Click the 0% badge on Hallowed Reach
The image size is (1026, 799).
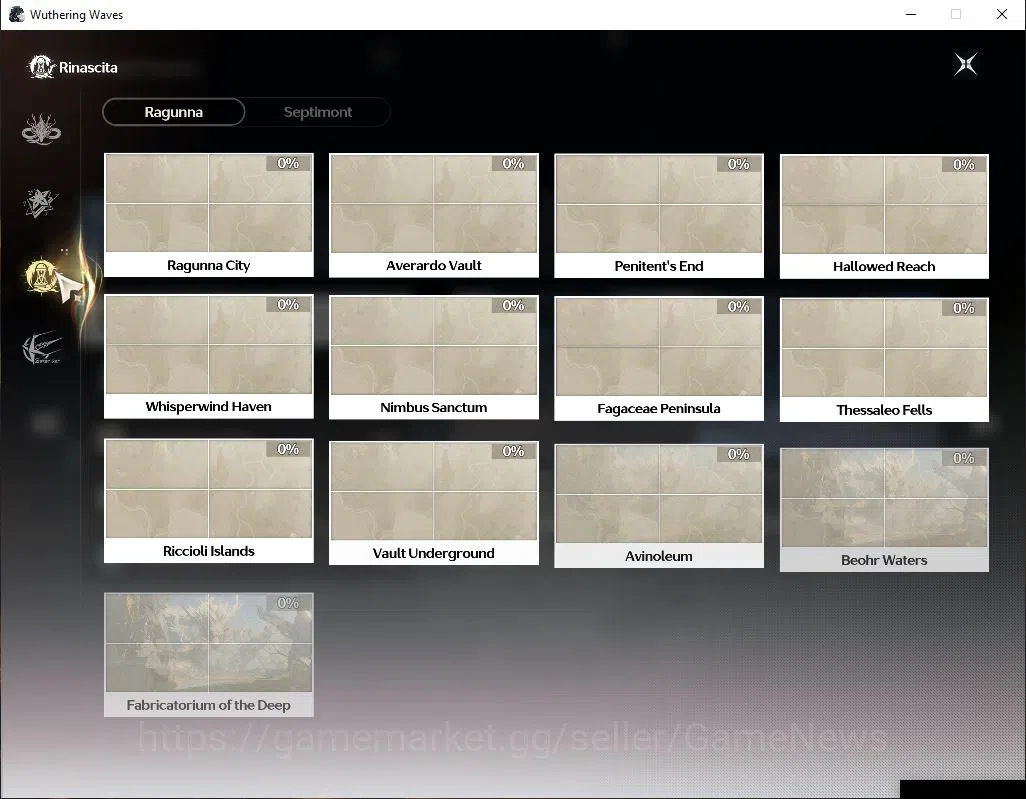tap(964, 164)
